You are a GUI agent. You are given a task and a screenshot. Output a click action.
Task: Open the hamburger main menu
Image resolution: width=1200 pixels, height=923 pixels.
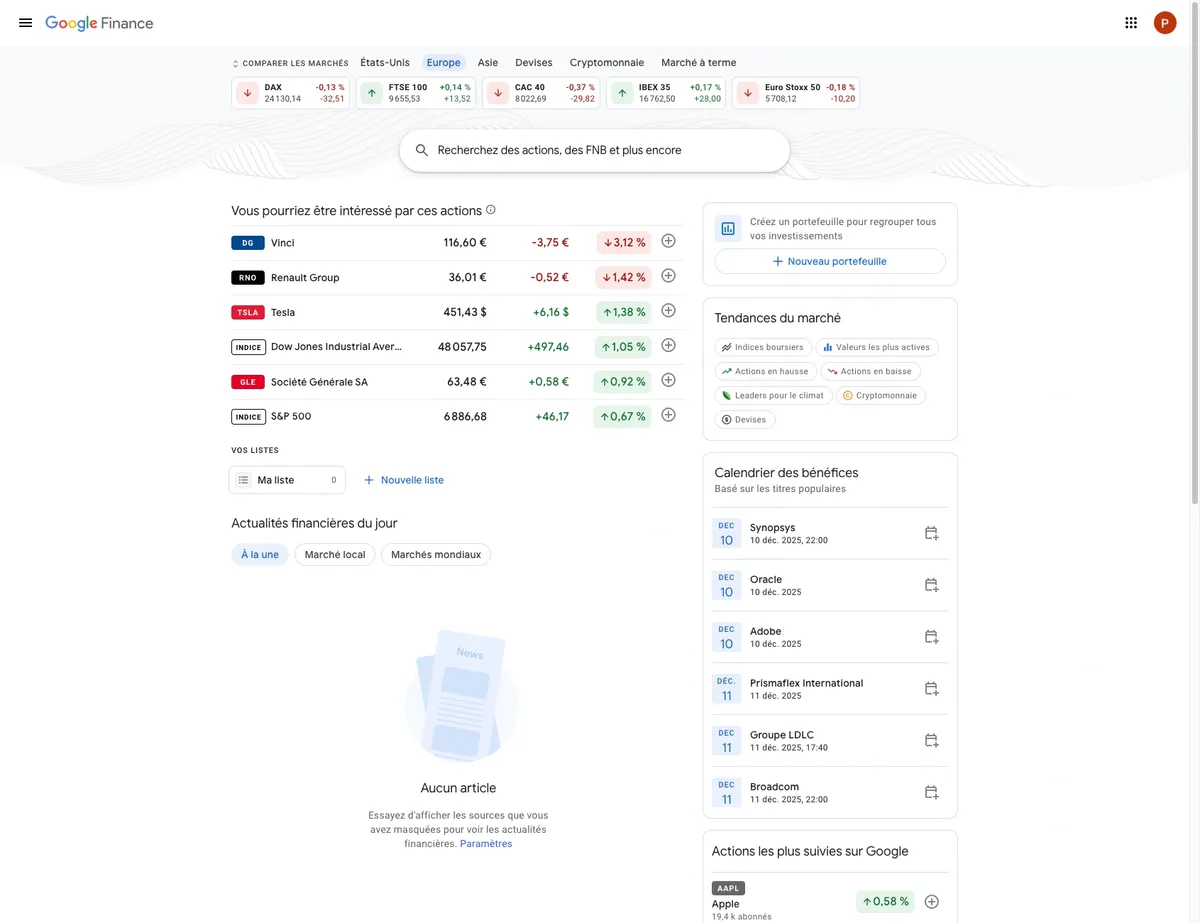[x=25, y=23]
